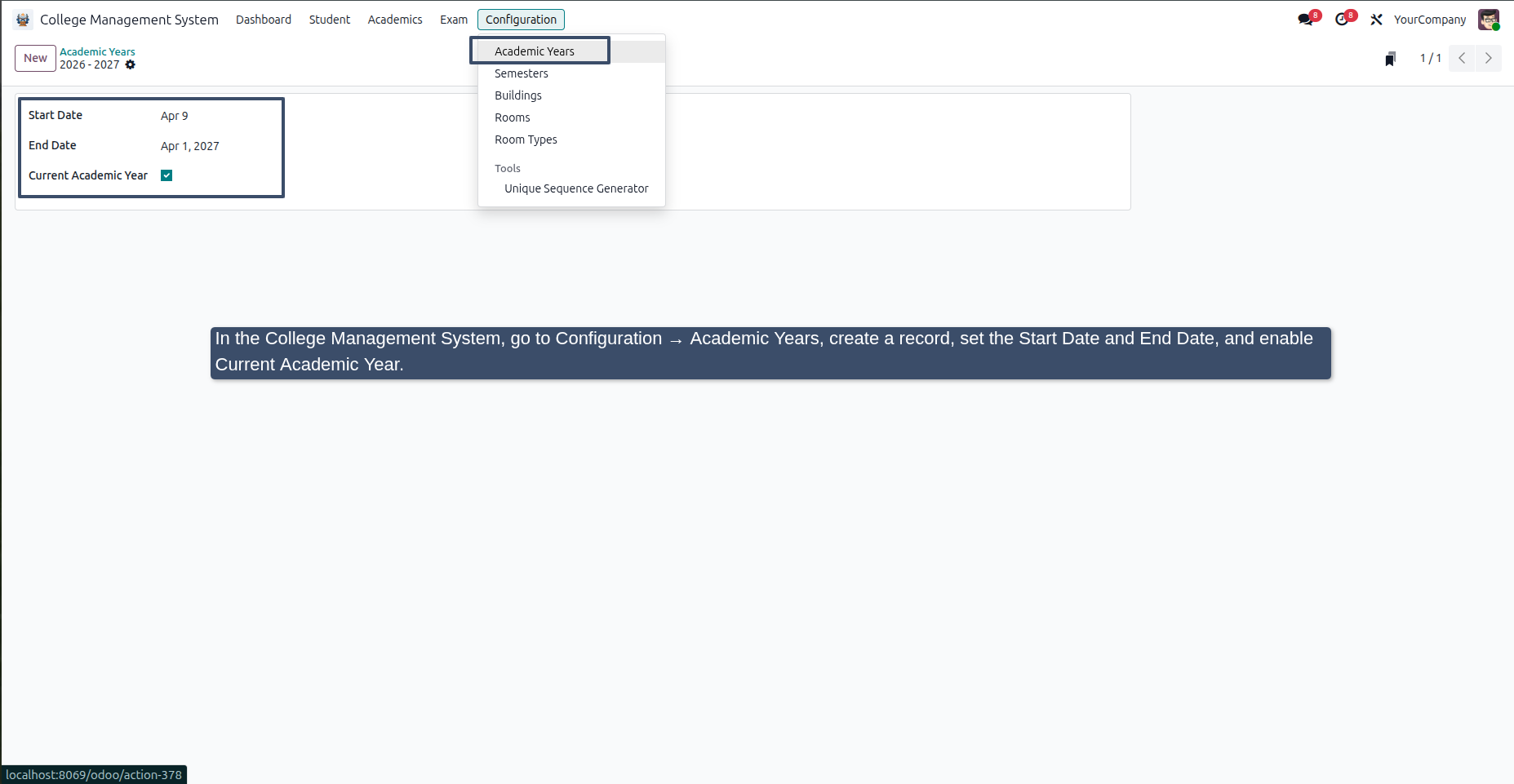This screenshot has height=784, width=1514.
Task: Click the 1 / 1 pager counter
Action: 1431,58
